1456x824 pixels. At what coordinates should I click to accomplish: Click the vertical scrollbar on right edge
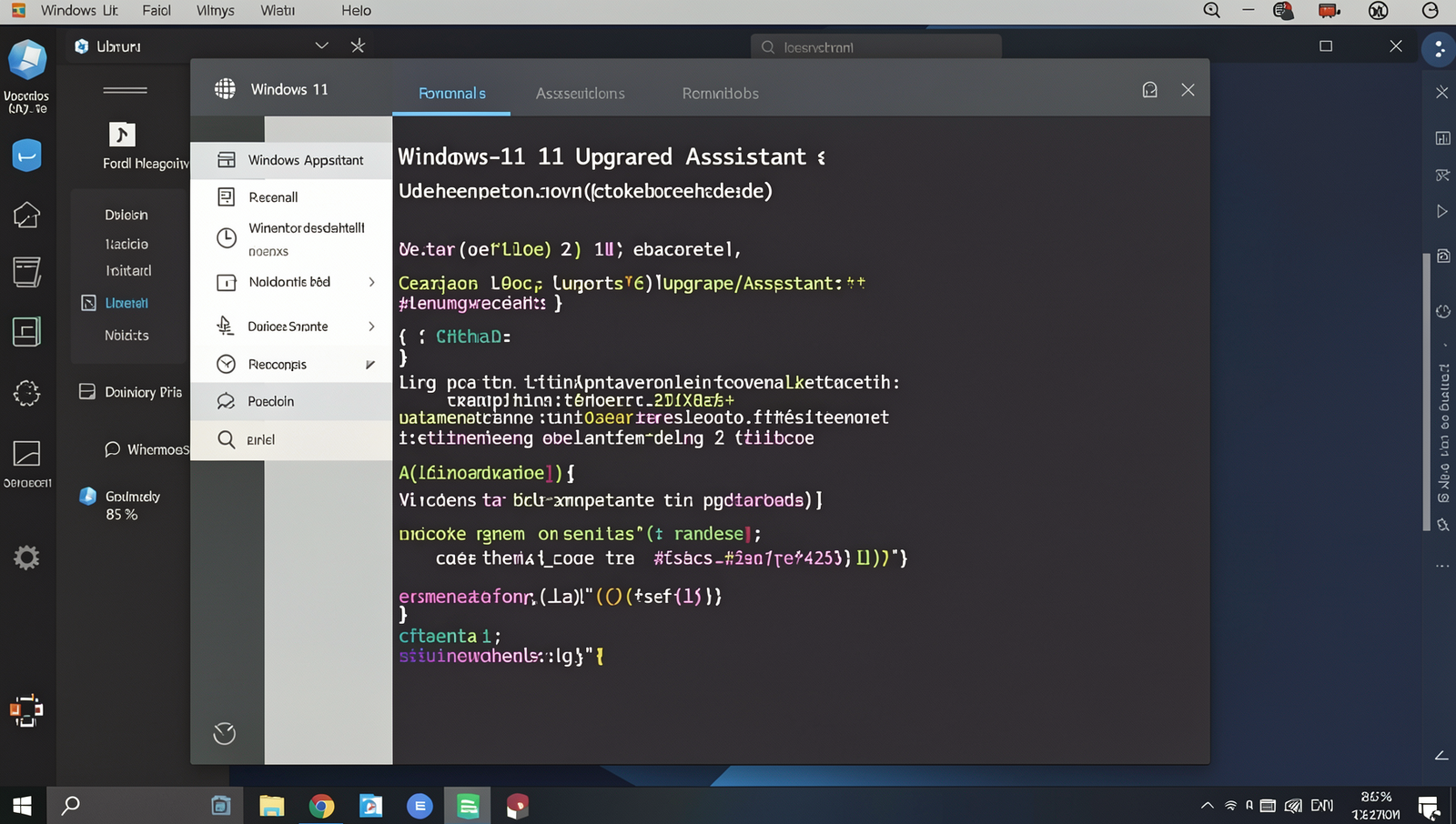coord(1426,391)
